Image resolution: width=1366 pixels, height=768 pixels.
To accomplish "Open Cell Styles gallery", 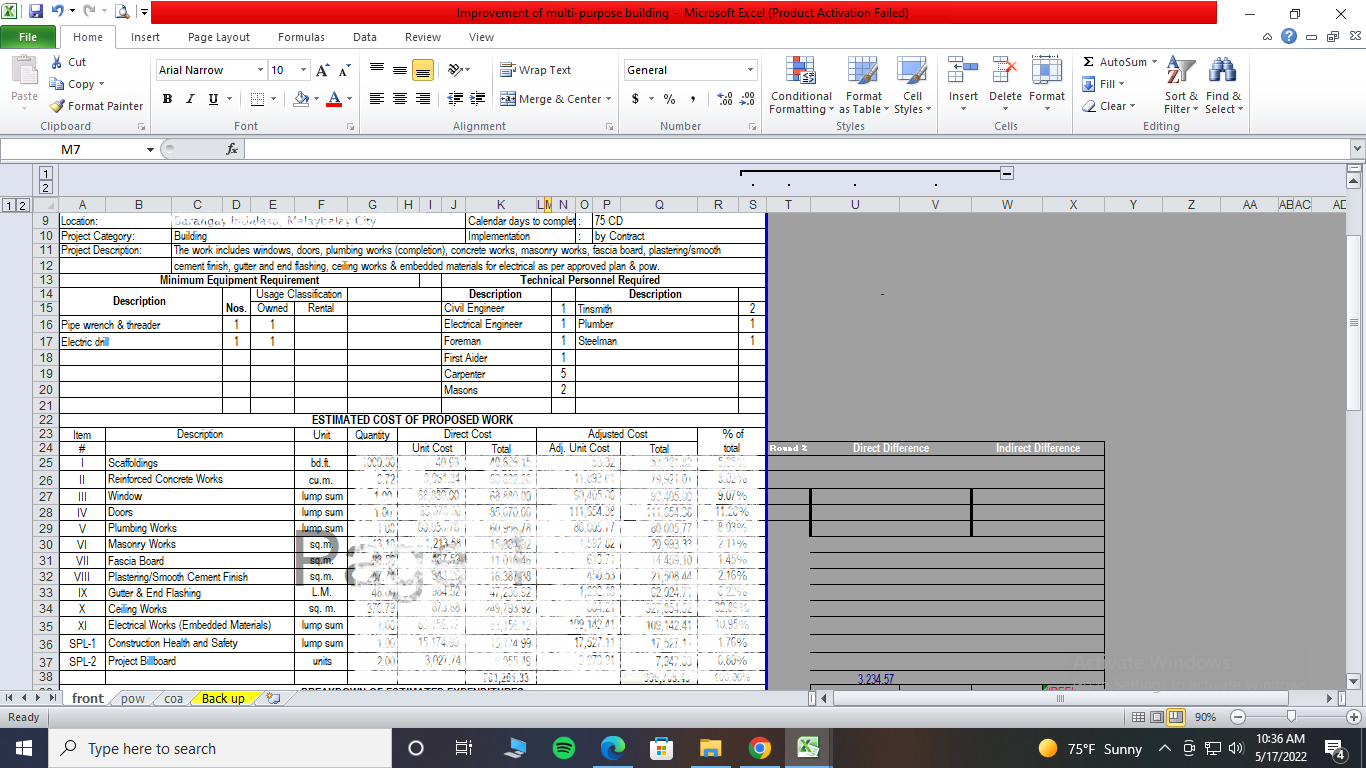I will click(x=912, y=85).
